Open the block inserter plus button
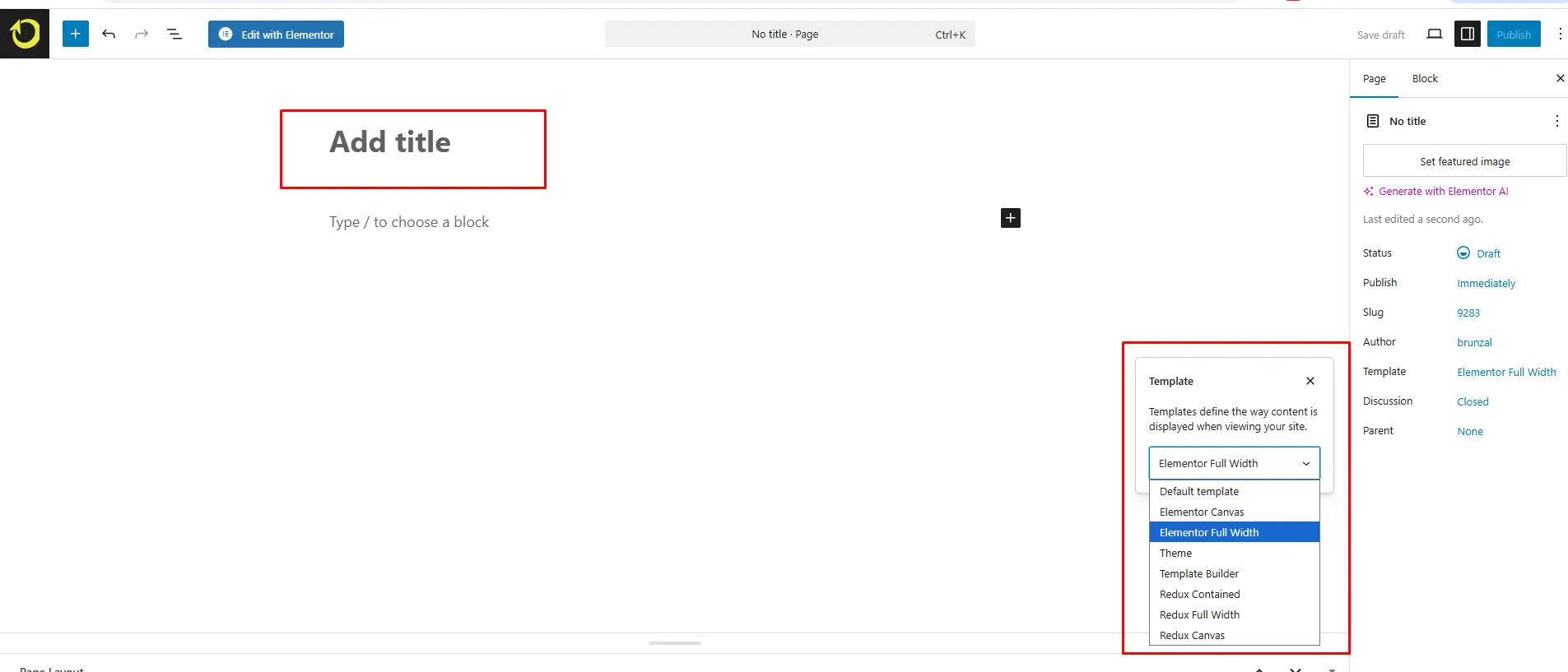The image size is (1568, 672). (76, 34)
